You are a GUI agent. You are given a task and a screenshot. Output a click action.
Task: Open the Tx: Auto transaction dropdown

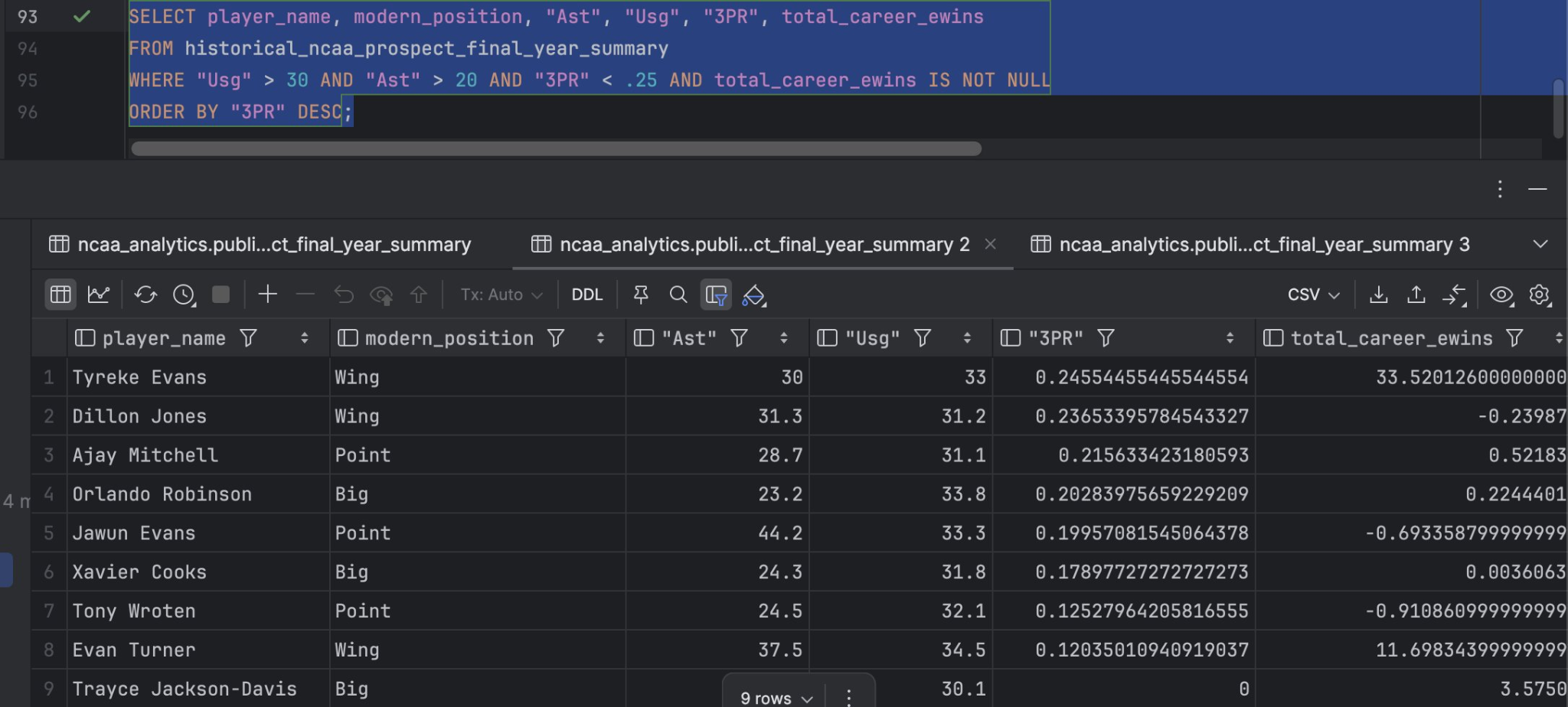[501, 295]
